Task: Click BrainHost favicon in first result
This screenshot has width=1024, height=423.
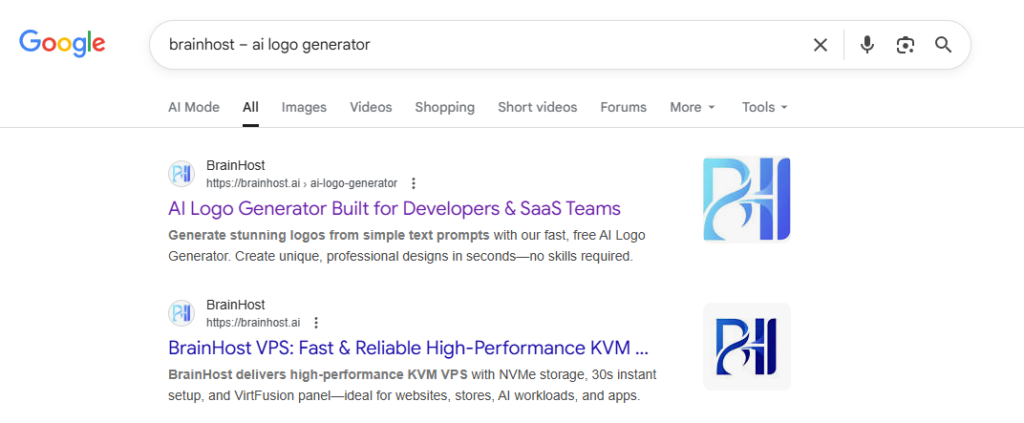Action: [x=181, y=174]
